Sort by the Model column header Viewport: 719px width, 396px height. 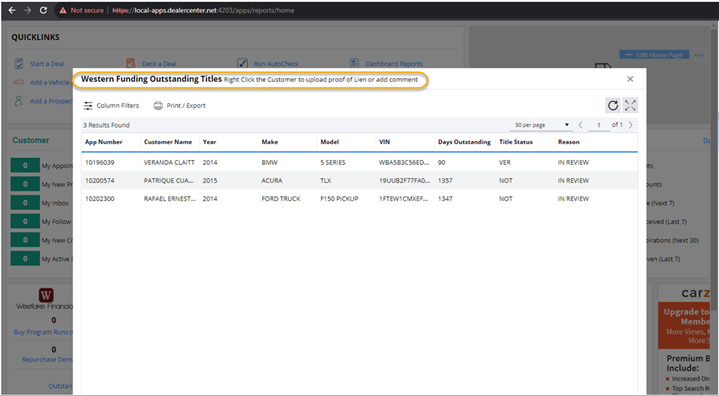[x=330, y=142]
